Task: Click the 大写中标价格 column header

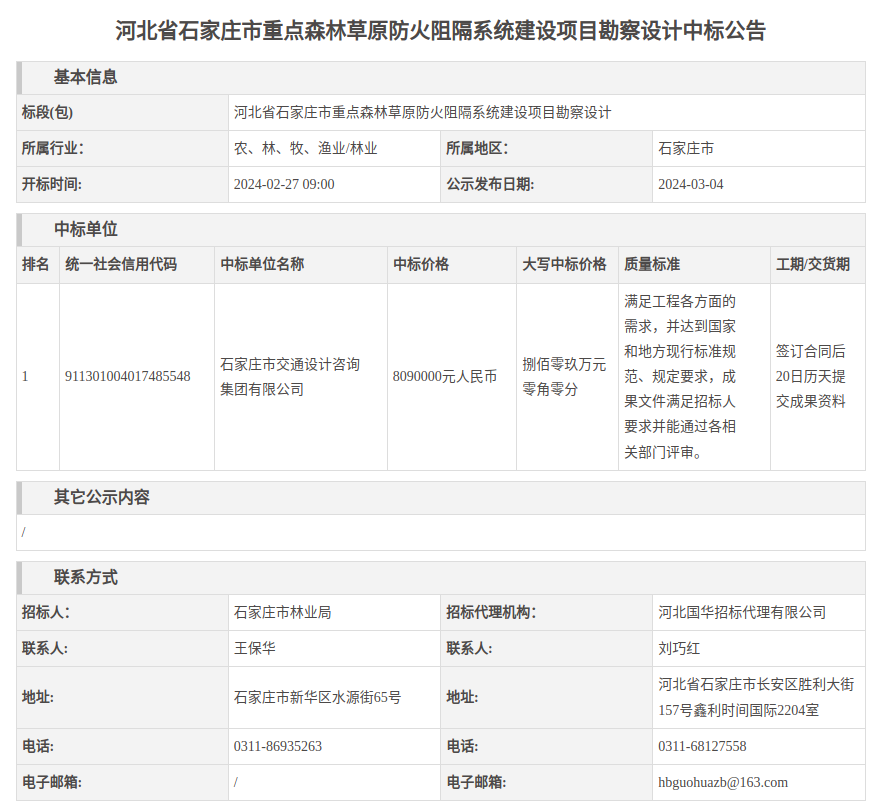Action: pyautogui.click(x=564, y=264)
